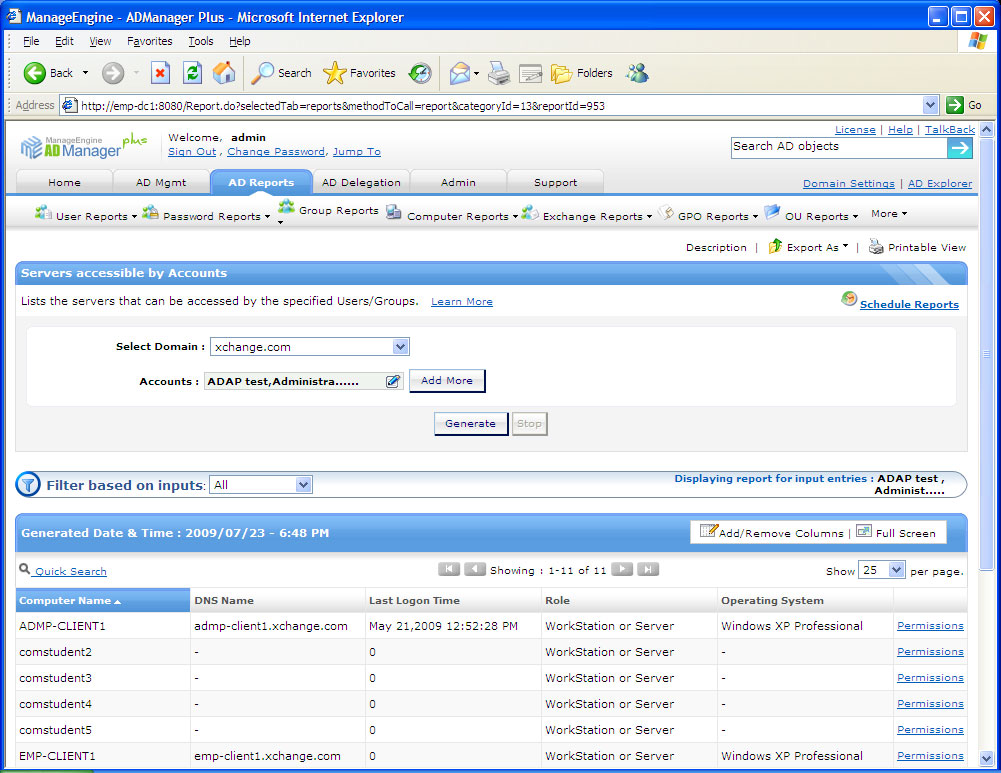Screen dimensions: 1001x773
Task: Click the edit icon in Accounts field
Action: pyautogui.click(x=393, y=382)
